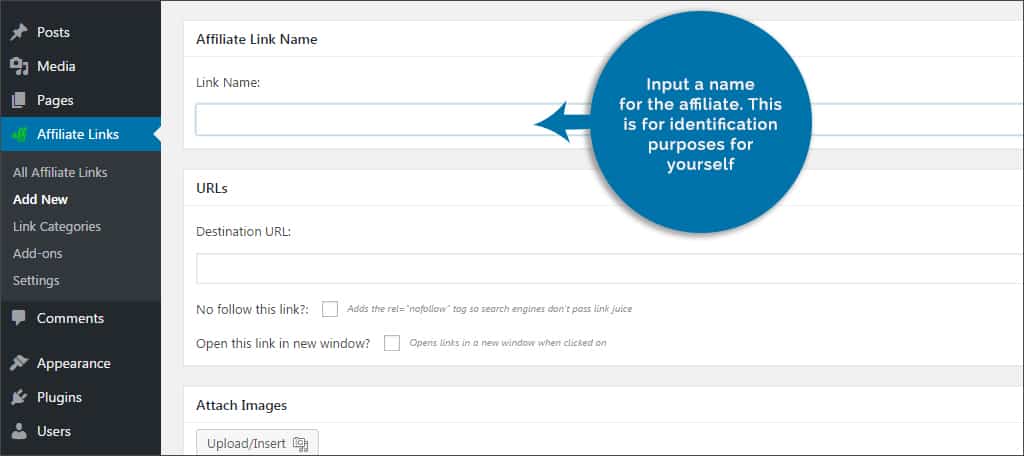Click the Comments speech bubble icon
This screenshot has width=1024, height=456.
coord(19,318)
